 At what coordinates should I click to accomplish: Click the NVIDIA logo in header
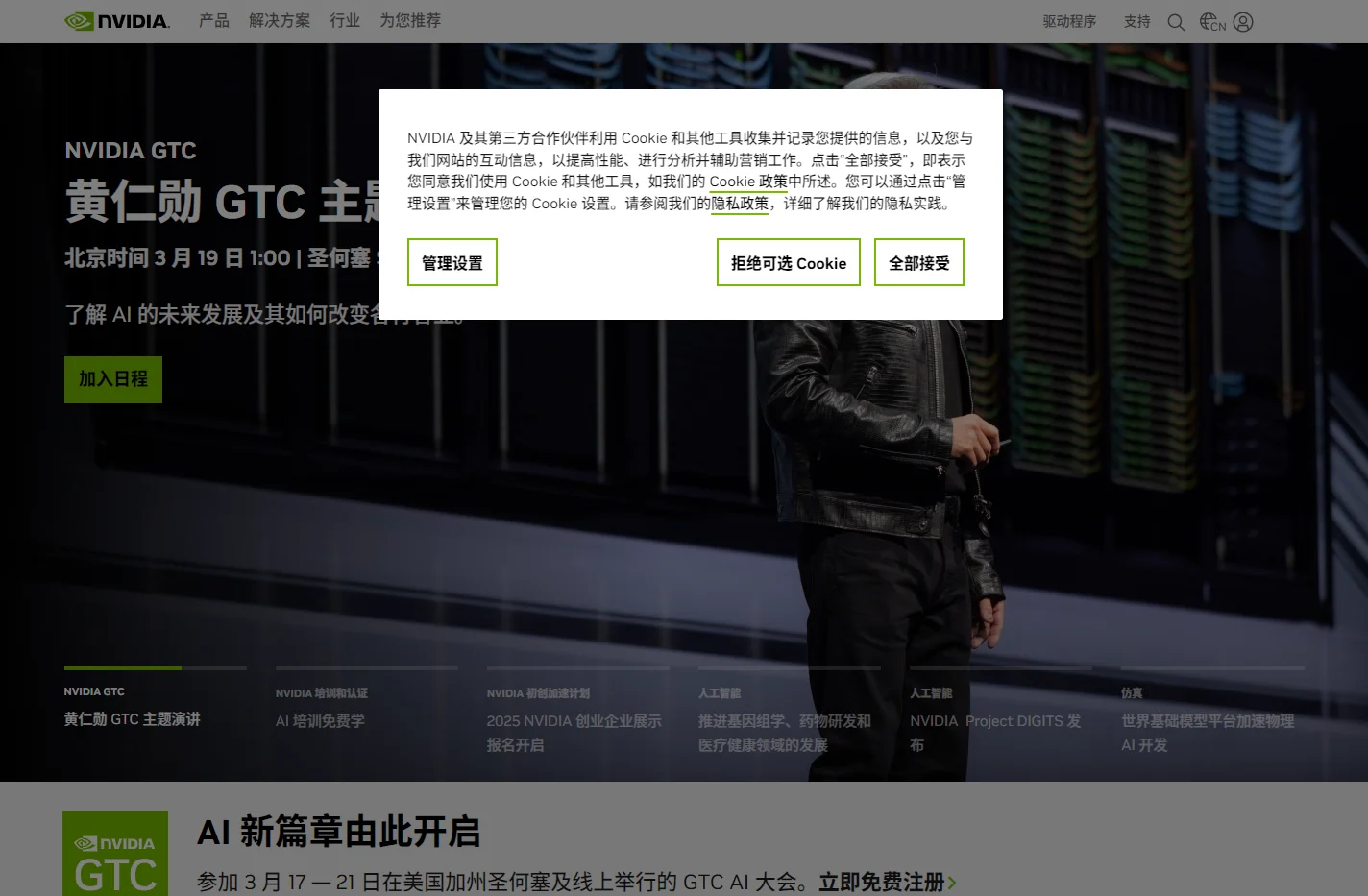(x=117, y=21)
